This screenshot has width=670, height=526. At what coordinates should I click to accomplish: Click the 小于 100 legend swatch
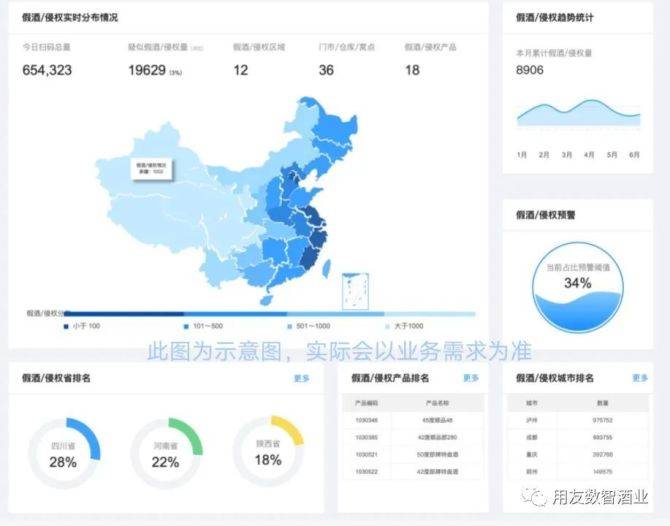[66, 326]
